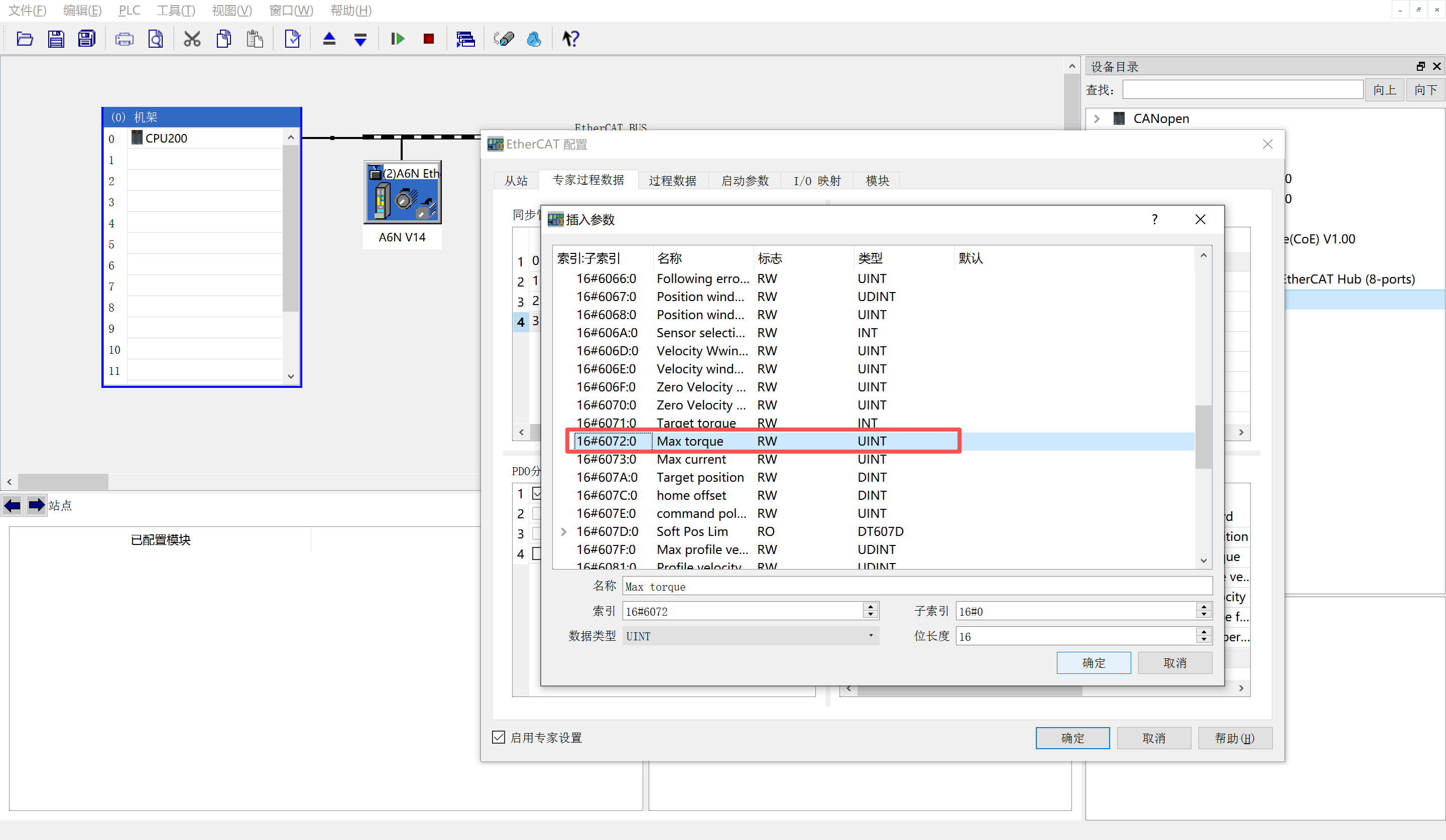Click the 名称 Max torque text field
1446x840 pixels.
917,587
